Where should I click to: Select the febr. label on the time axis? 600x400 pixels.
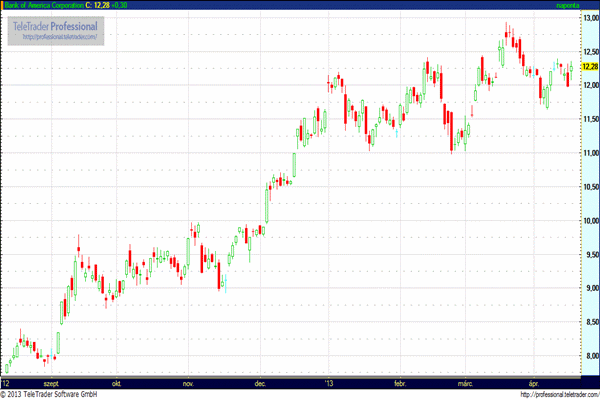click(401, 383)
